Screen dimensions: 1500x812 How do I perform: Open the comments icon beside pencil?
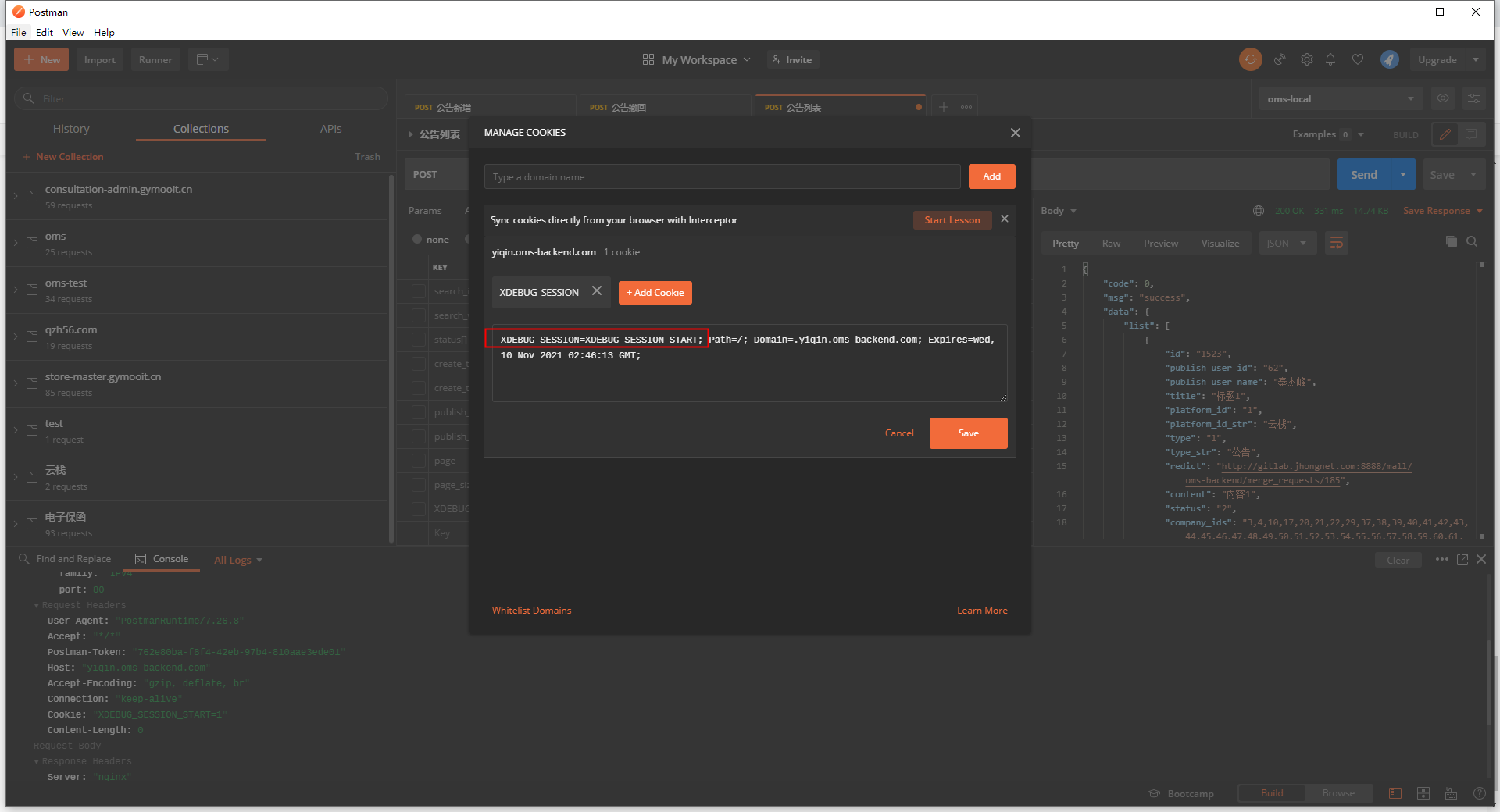(x=1471, y=134)
